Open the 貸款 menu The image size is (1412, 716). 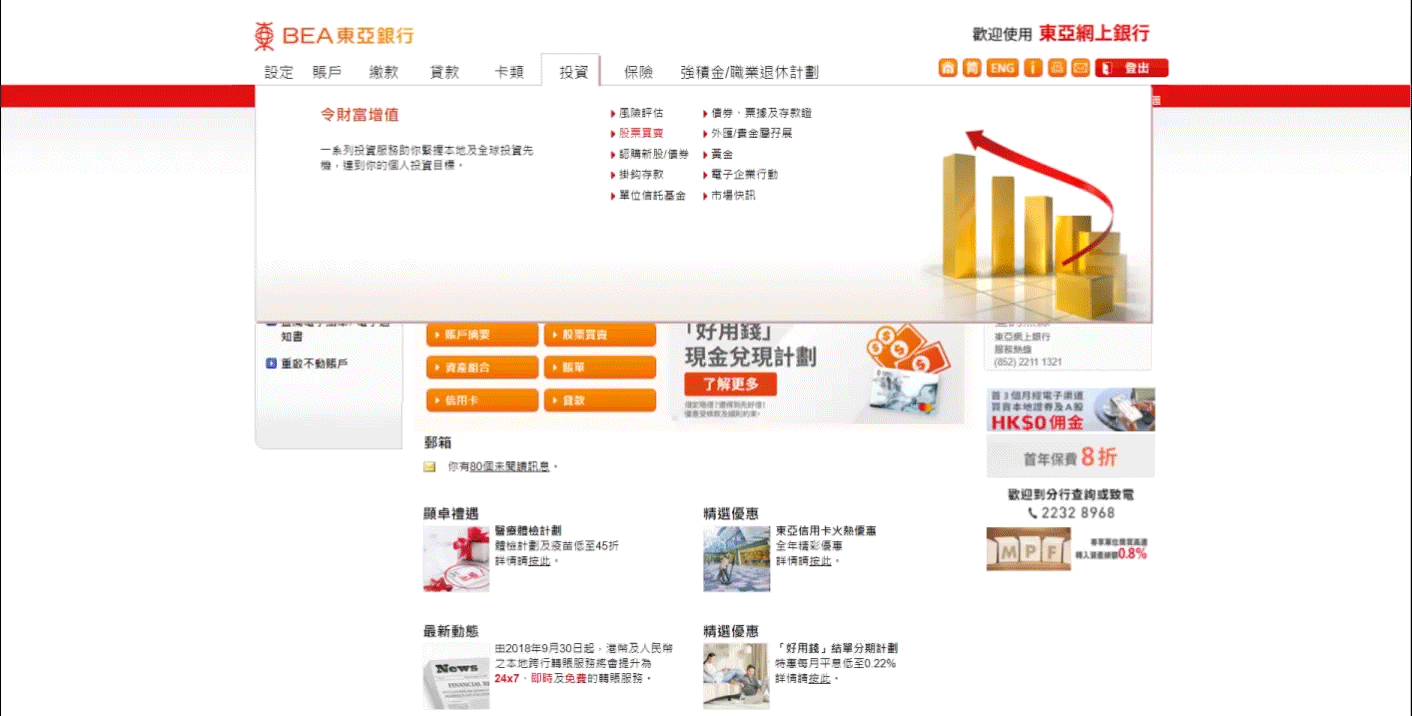coord(445,72)
